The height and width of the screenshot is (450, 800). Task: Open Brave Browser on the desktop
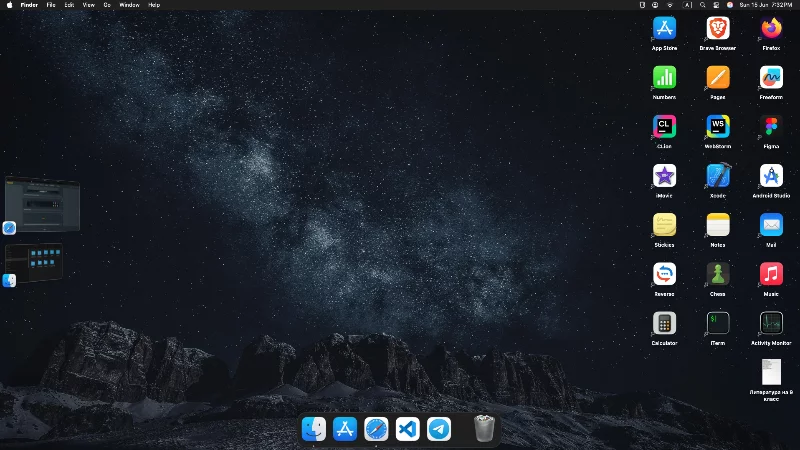[x=718, y=28]
